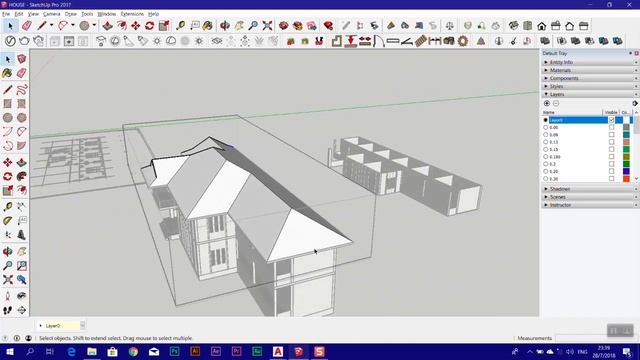
Task: Check Visible box for layer 0.00
Action: (611, 127)
